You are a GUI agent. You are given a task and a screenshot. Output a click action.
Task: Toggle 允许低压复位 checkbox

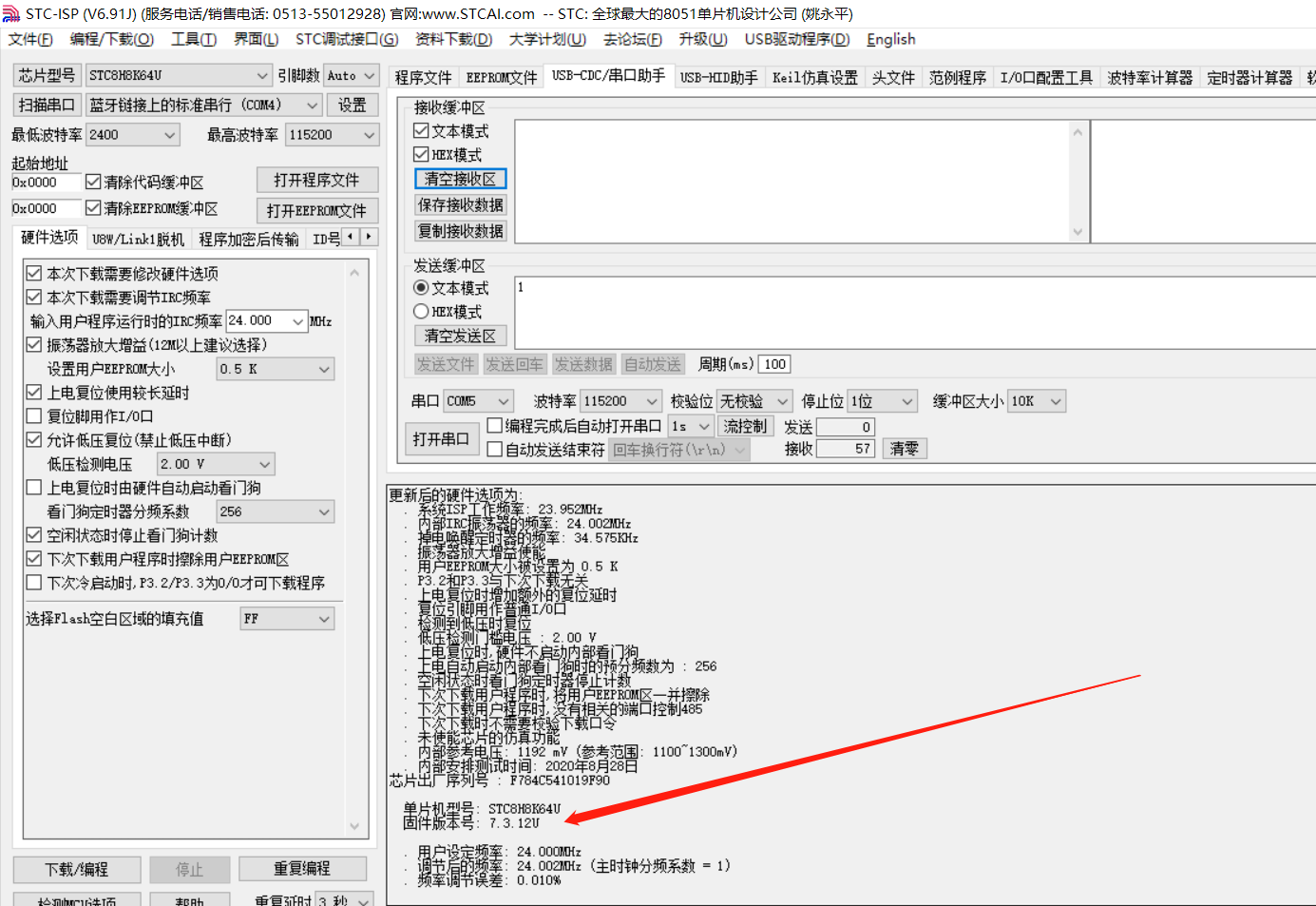pos(34,440)
